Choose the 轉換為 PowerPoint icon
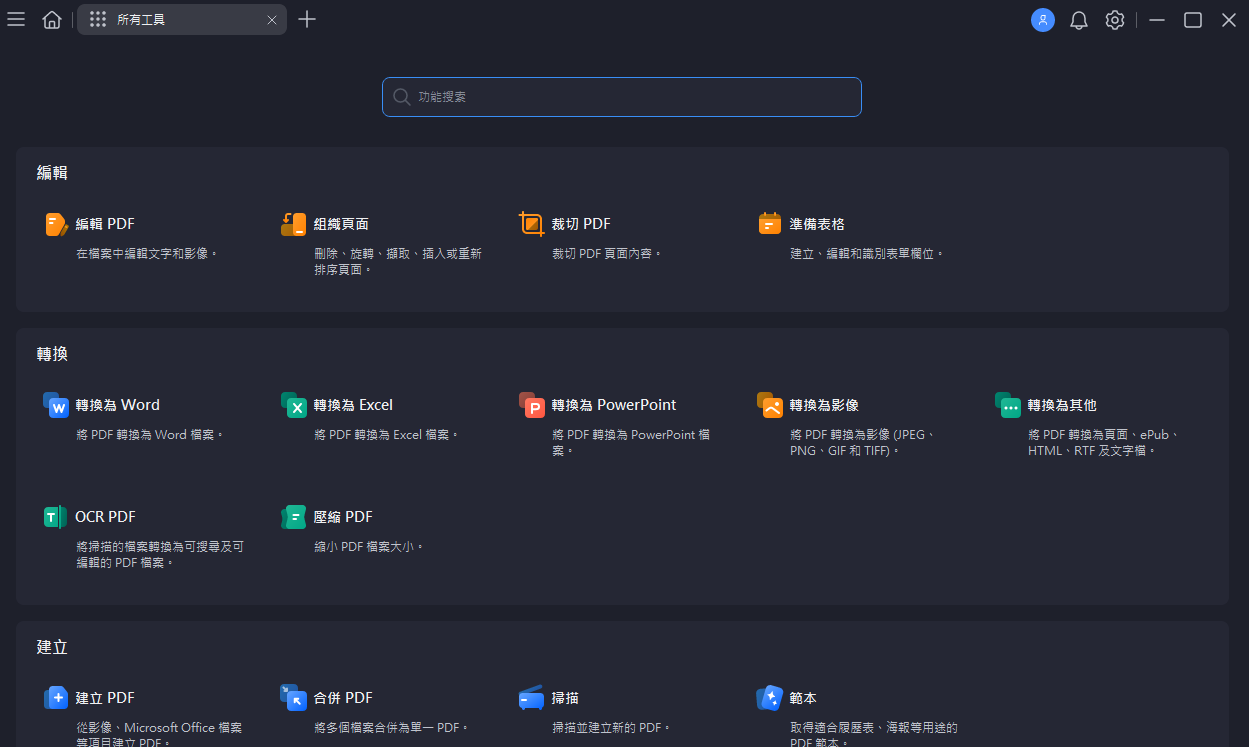The image size is (1249, 747). pyautogui.click(x=532, y=405)
